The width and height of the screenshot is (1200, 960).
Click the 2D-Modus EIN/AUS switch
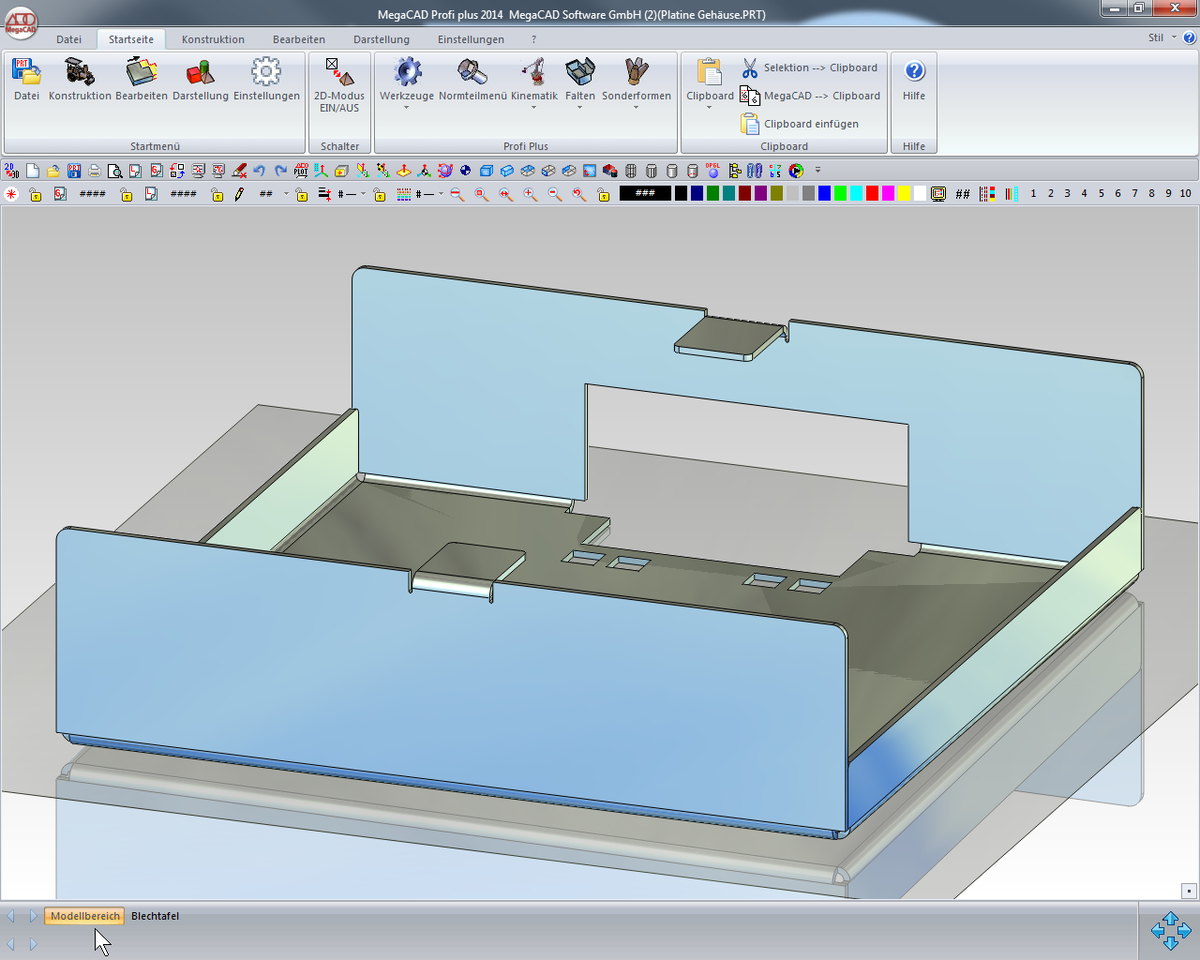click(339, 85)
